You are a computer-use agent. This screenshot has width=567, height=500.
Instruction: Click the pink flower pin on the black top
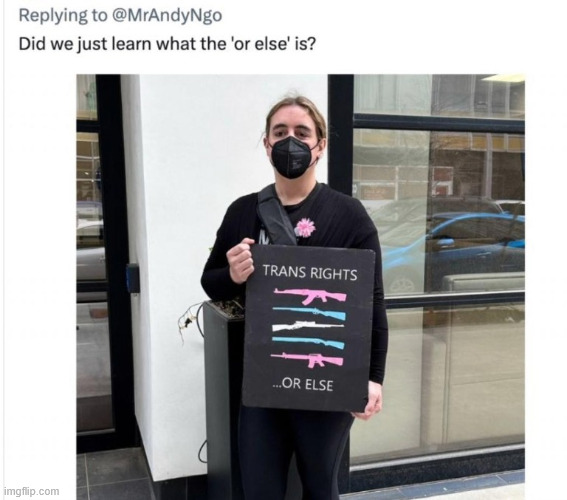pos(305,227)
